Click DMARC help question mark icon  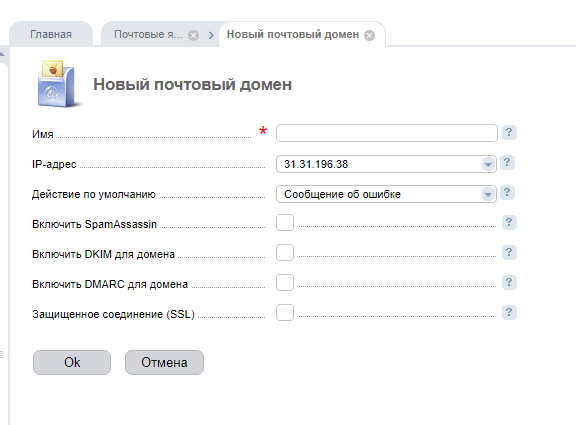(x=509, y=282)
